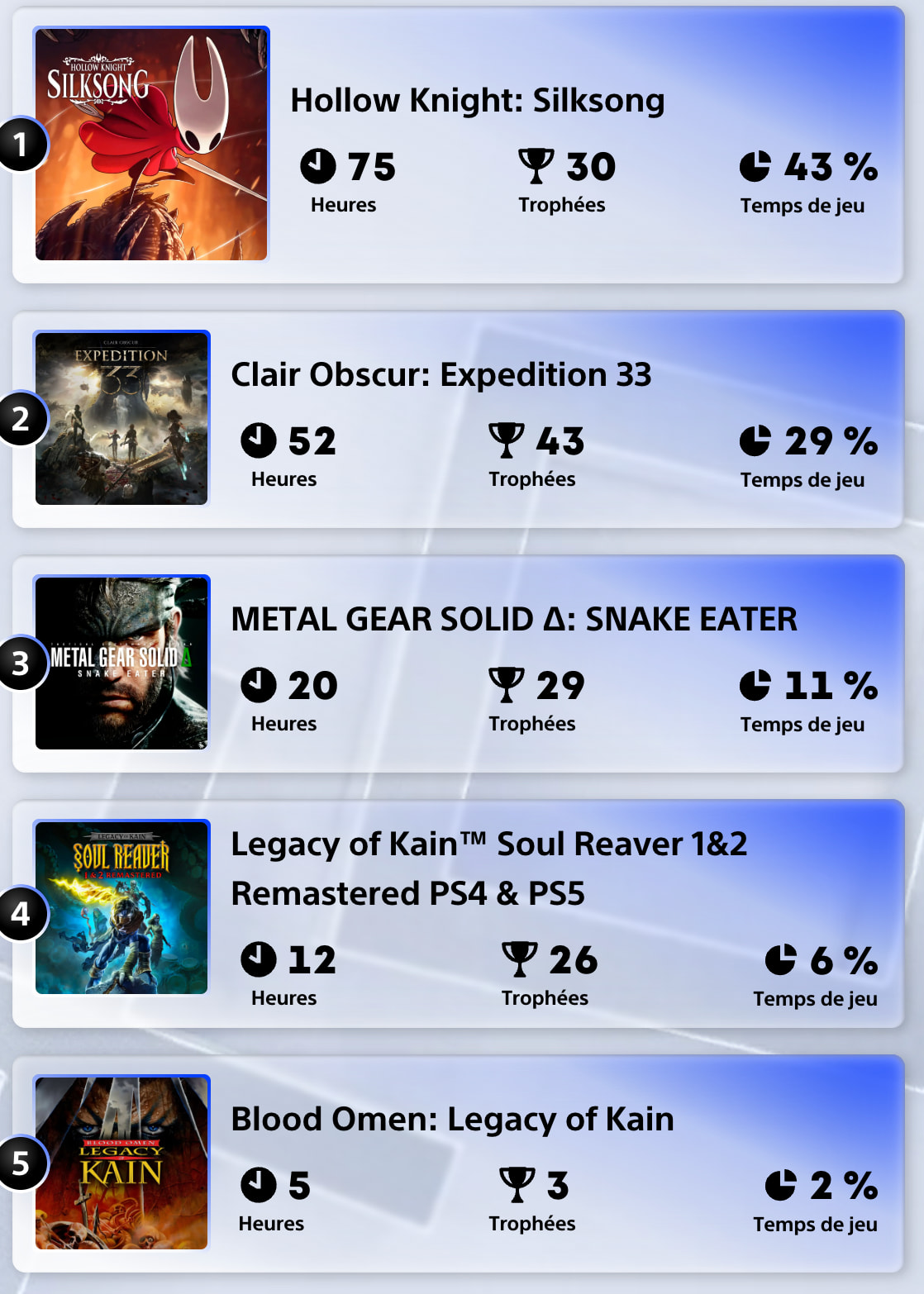
Task: Click the pie chart icon beside 43 %
Action: [x=755, y=166]
